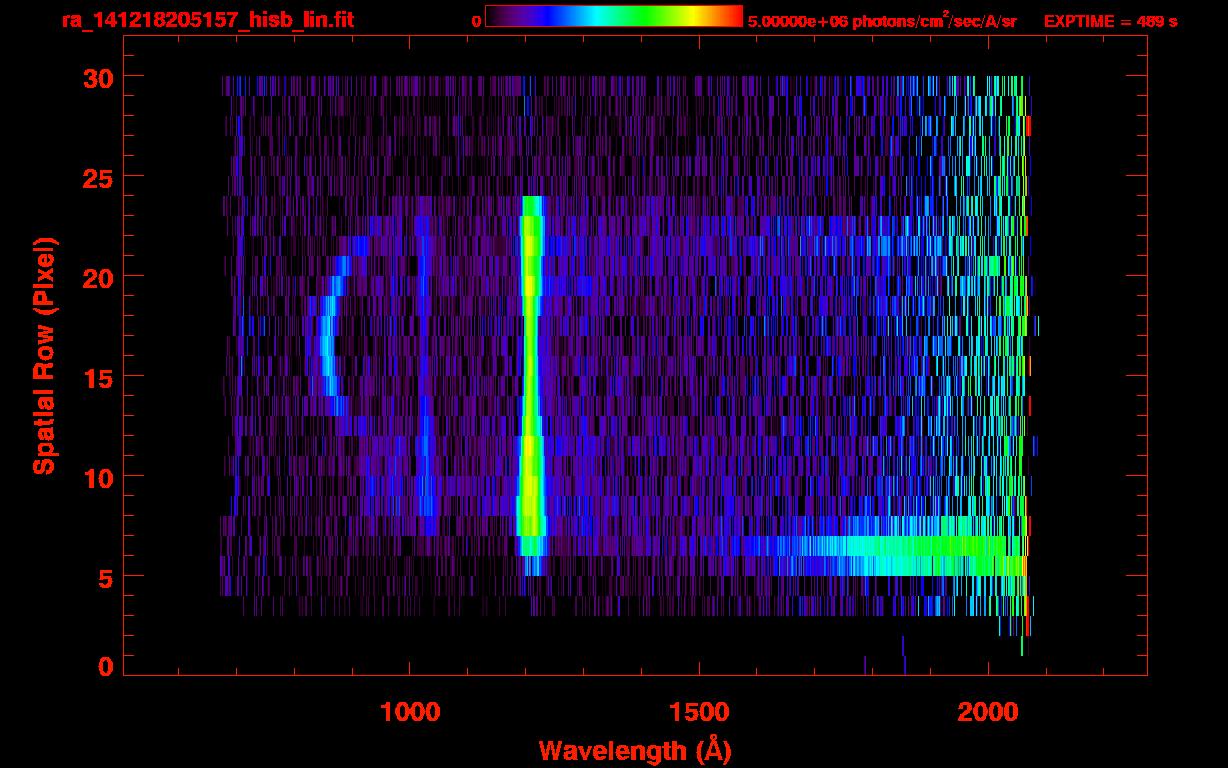
Task: Click the y-axis tick label 25
Action: click(97, 177)
